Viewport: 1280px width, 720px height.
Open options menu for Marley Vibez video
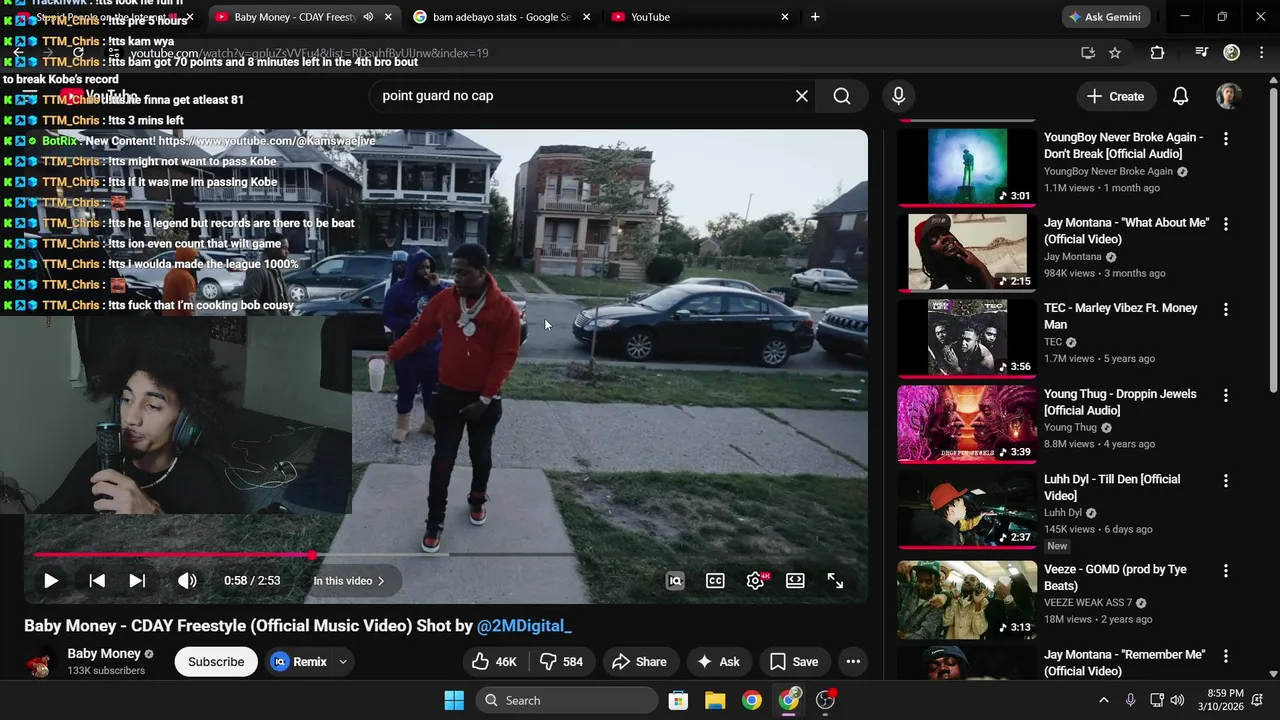(1226, 310)
